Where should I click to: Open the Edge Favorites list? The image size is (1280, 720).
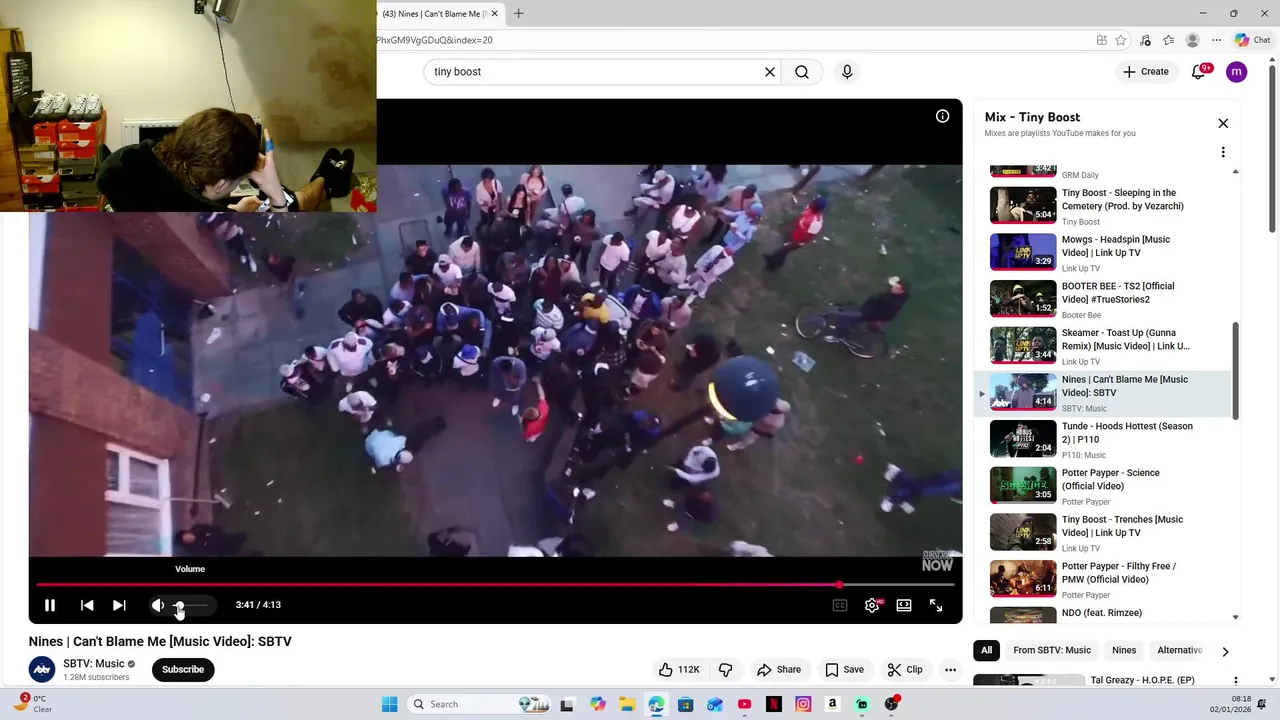click(x=1168, y=40)
